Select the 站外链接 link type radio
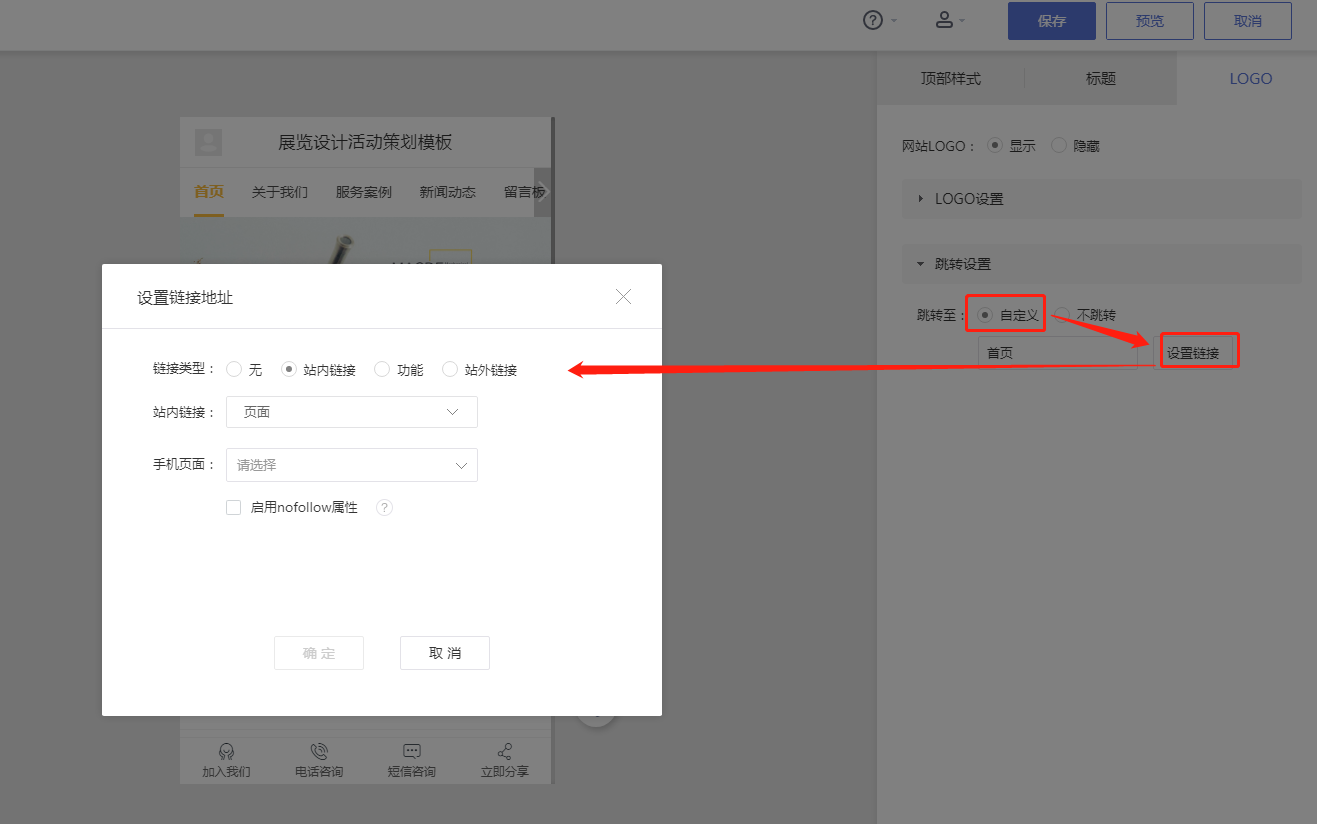The image size is (1317, 824). click(x=450, y=369)
